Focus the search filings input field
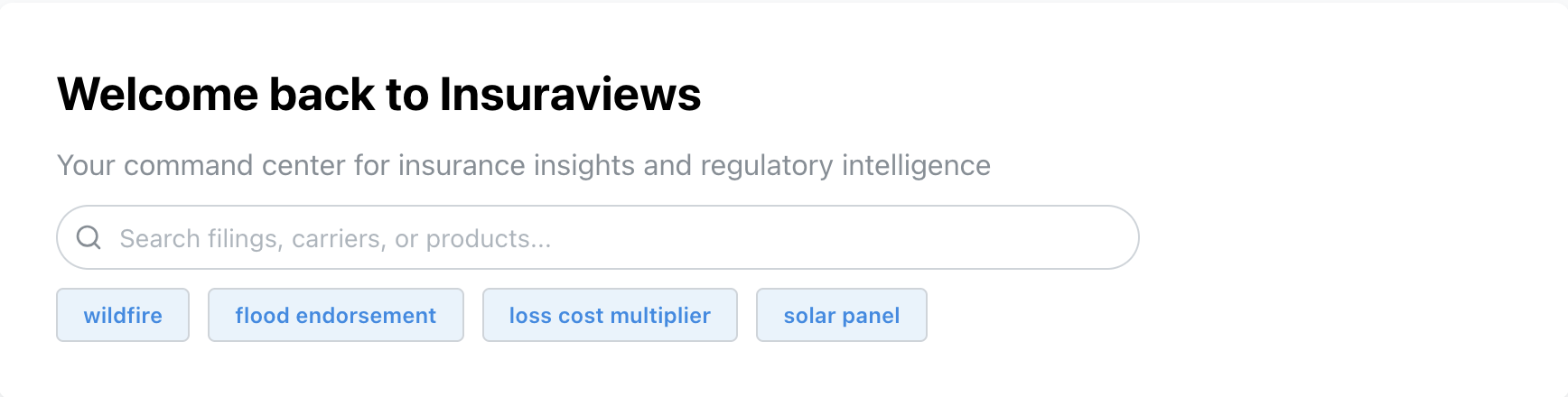This screenshot has width=1568, height=397. click(x=596, y=237)
